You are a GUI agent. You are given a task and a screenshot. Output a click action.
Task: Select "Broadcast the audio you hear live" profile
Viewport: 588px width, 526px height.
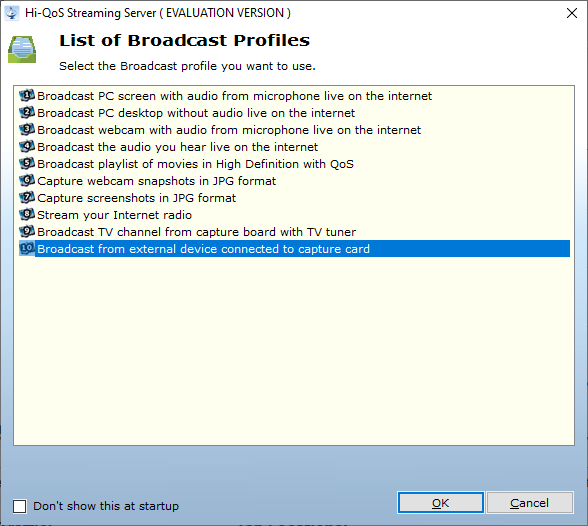coord(177,147)
